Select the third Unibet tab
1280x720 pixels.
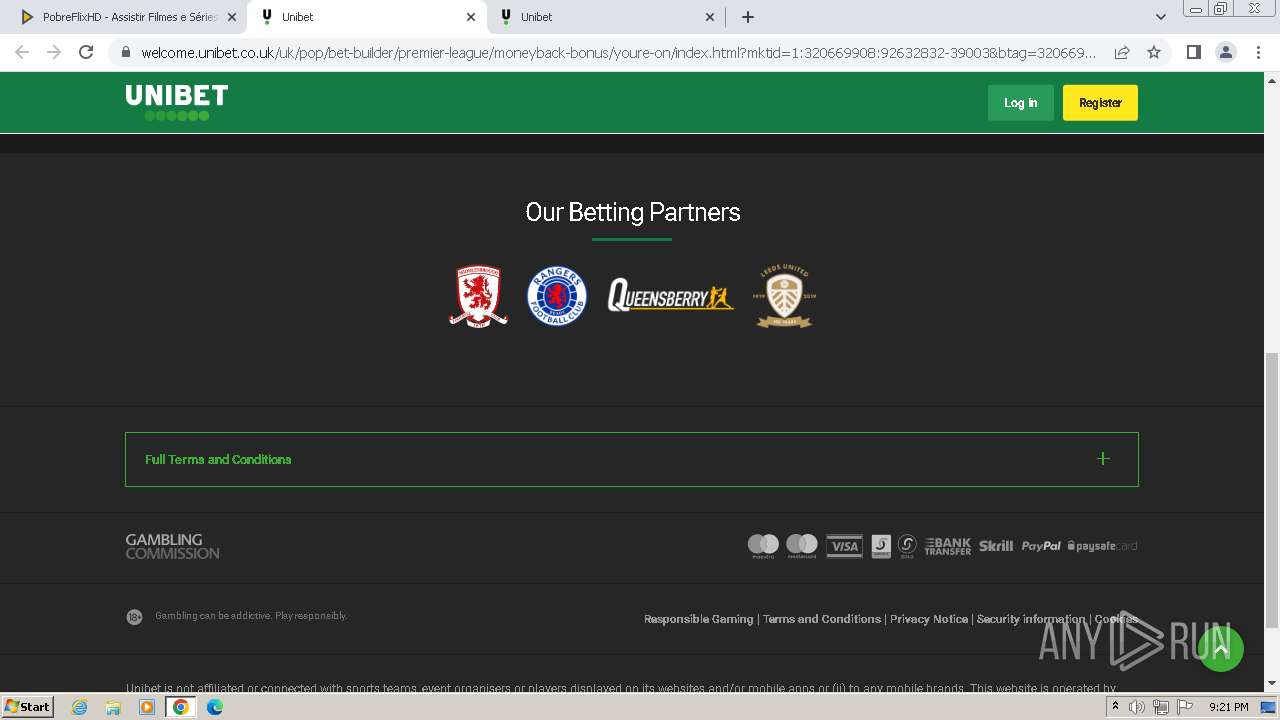tap(608, 17)
